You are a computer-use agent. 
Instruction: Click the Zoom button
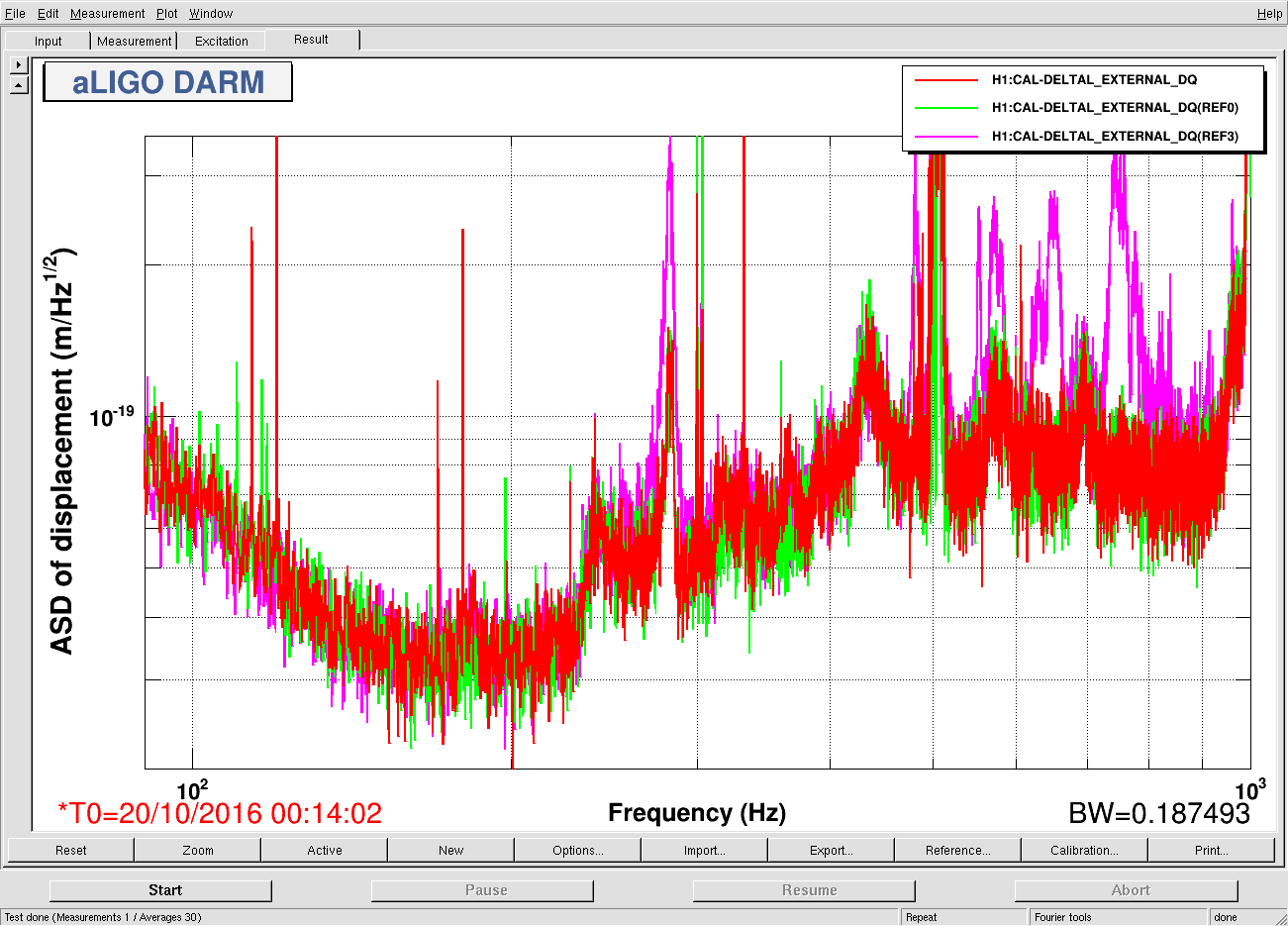tap(198, 850)
